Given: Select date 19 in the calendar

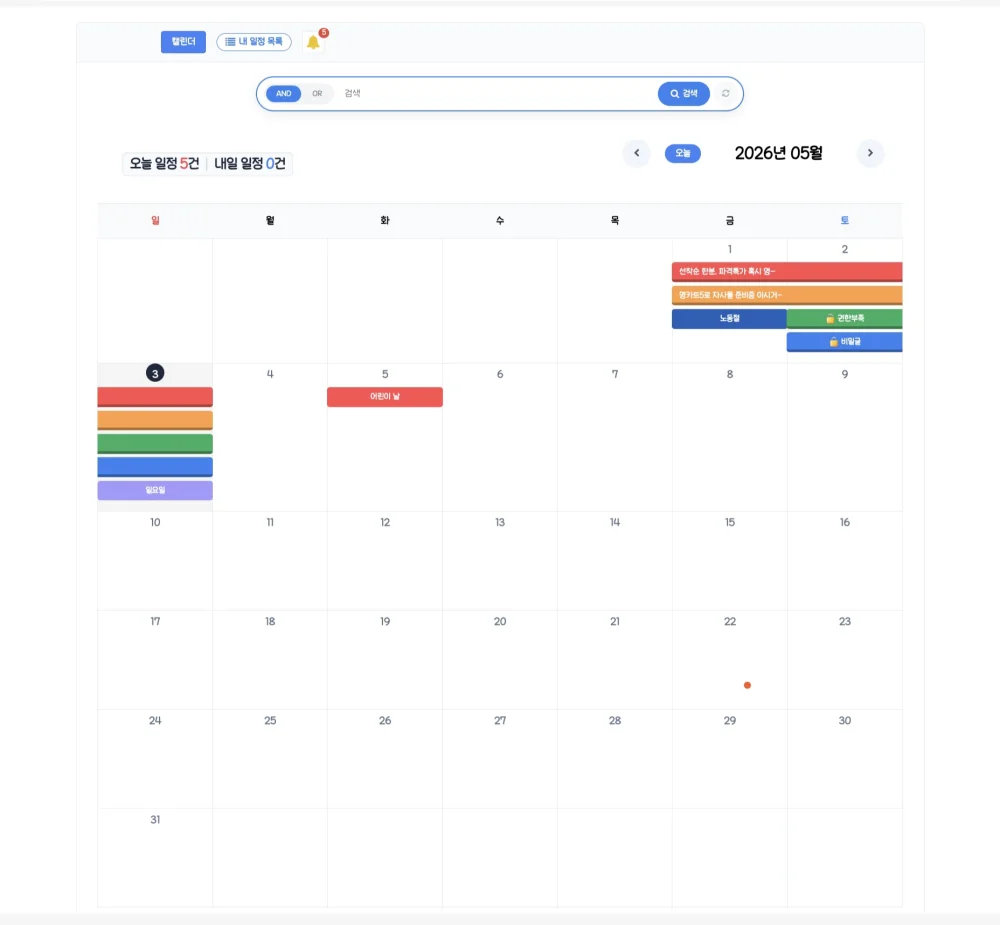Looking at the screenshot, I should click(385, 621).
